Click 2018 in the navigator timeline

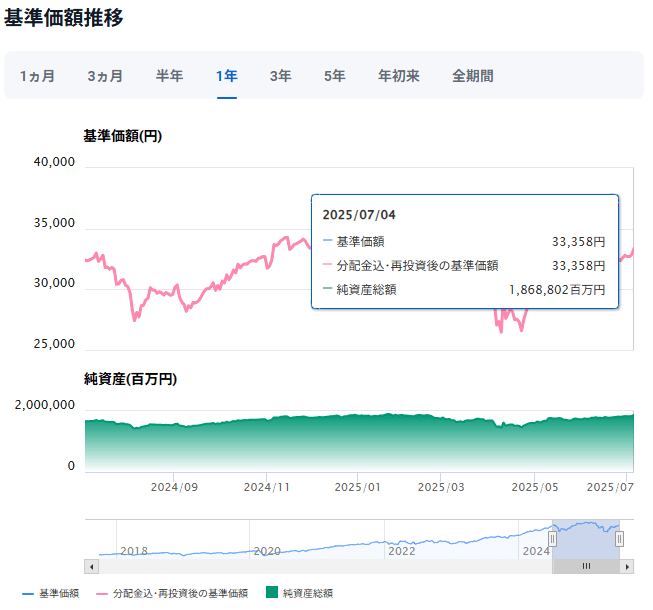coord(134,551)
